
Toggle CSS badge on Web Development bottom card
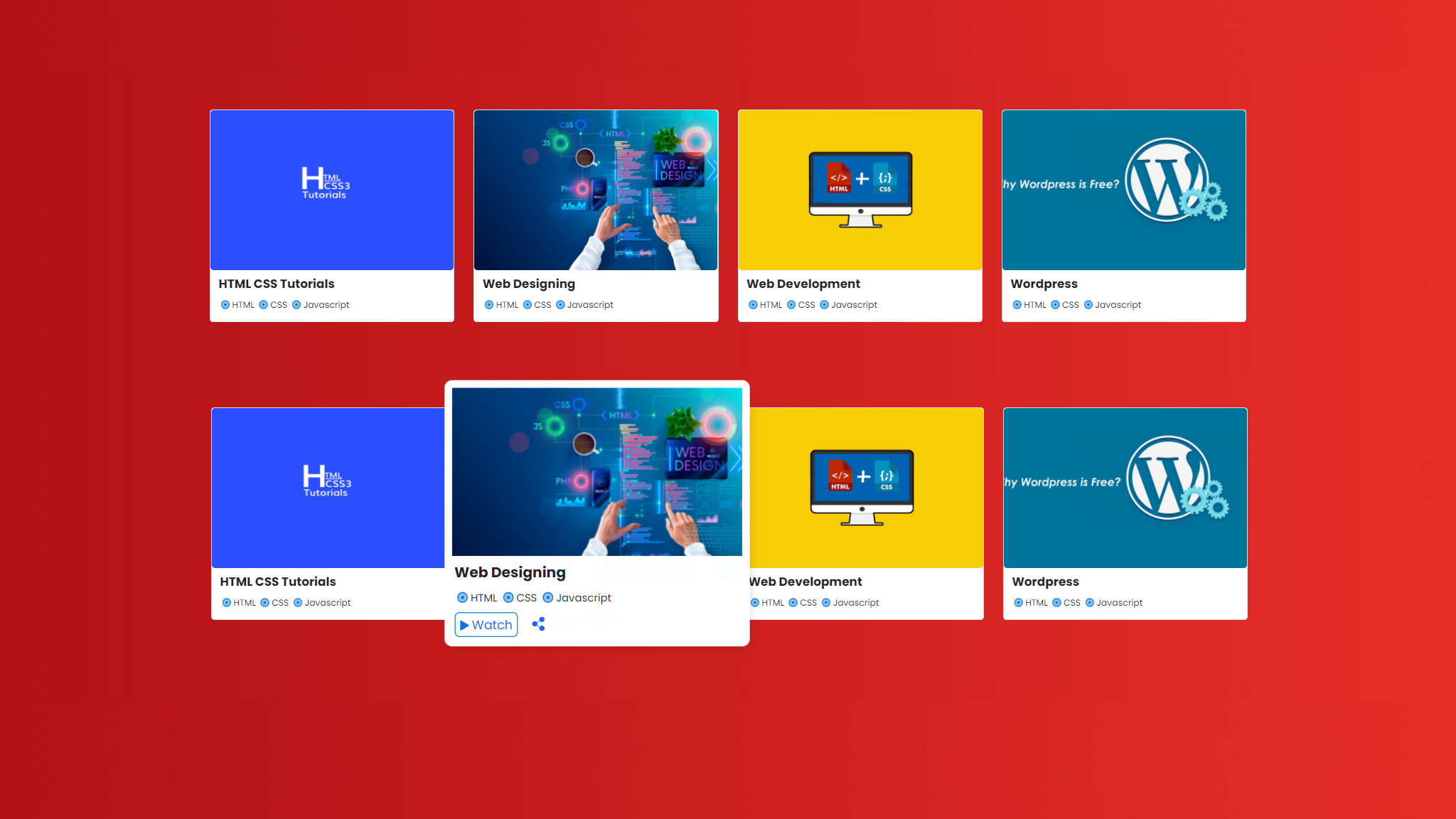[x=803, y=602]
